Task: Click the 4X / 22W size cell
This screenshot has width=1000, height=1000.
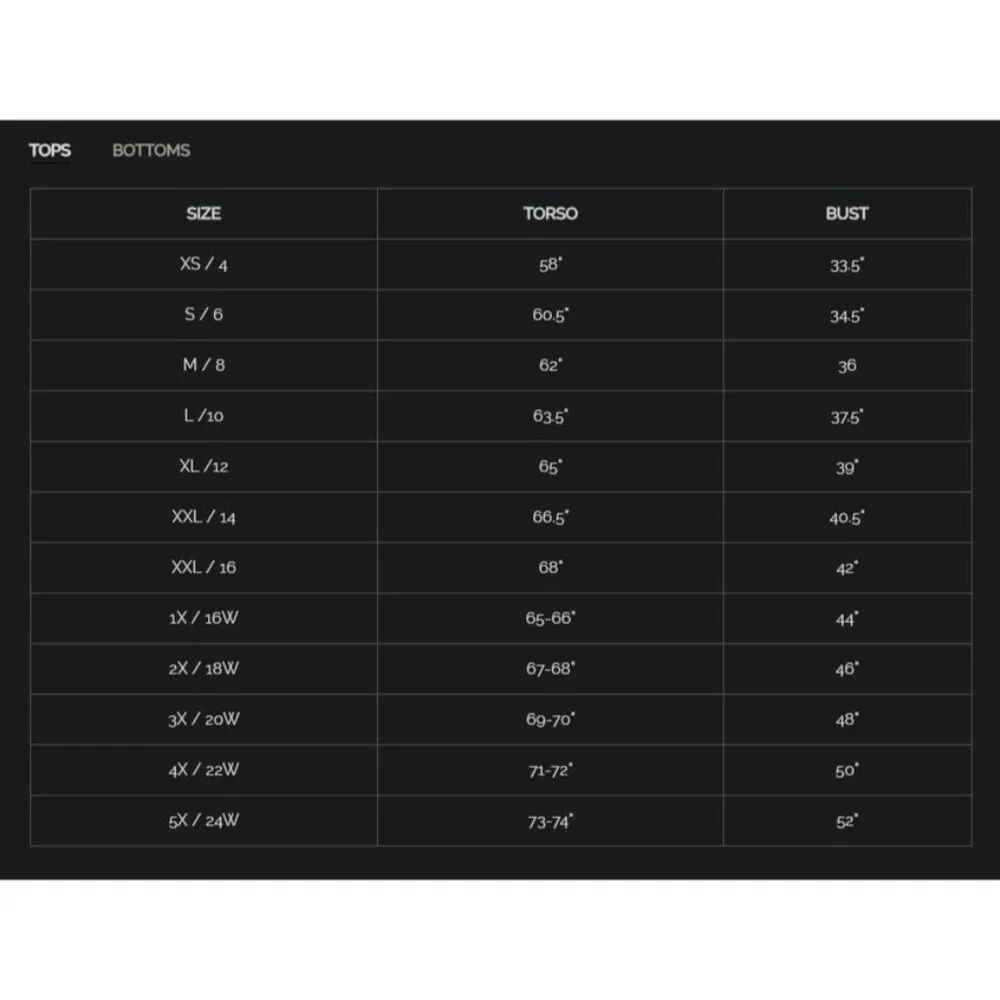Action: 203,770
